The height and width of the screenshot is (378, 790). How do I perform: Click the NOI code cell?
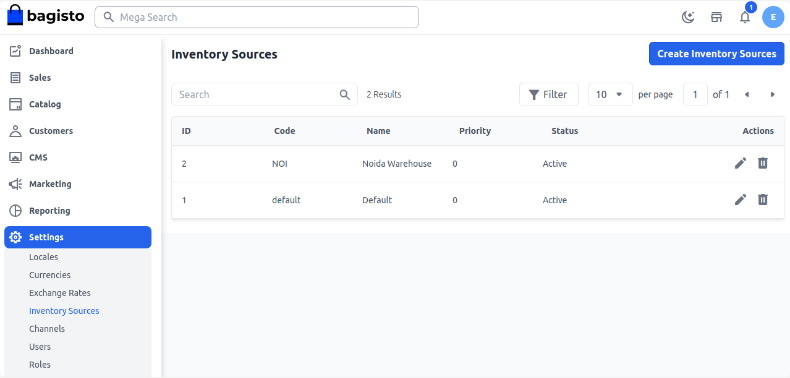click(280, 164)
